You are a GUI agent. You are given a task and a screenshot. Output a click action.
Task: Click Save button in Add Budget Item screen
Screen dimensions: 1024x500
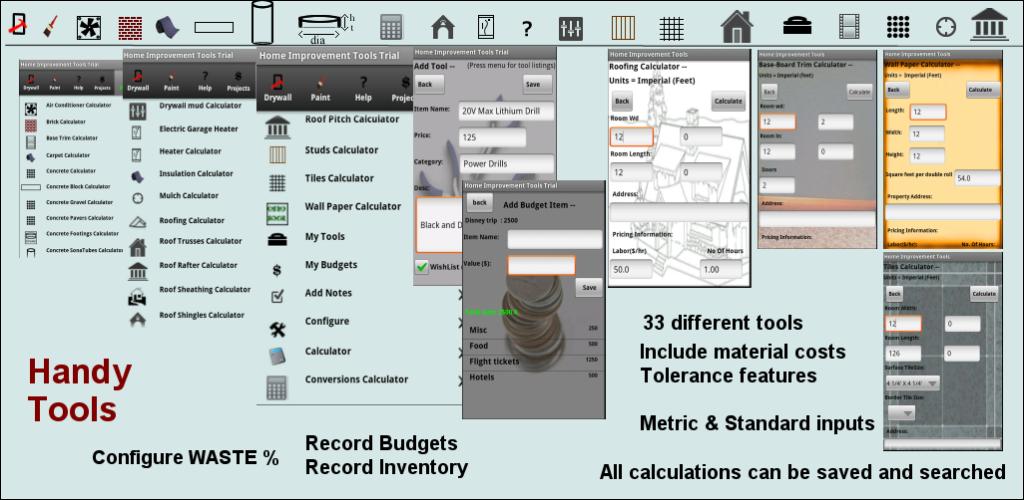click(x=589, y=288)
